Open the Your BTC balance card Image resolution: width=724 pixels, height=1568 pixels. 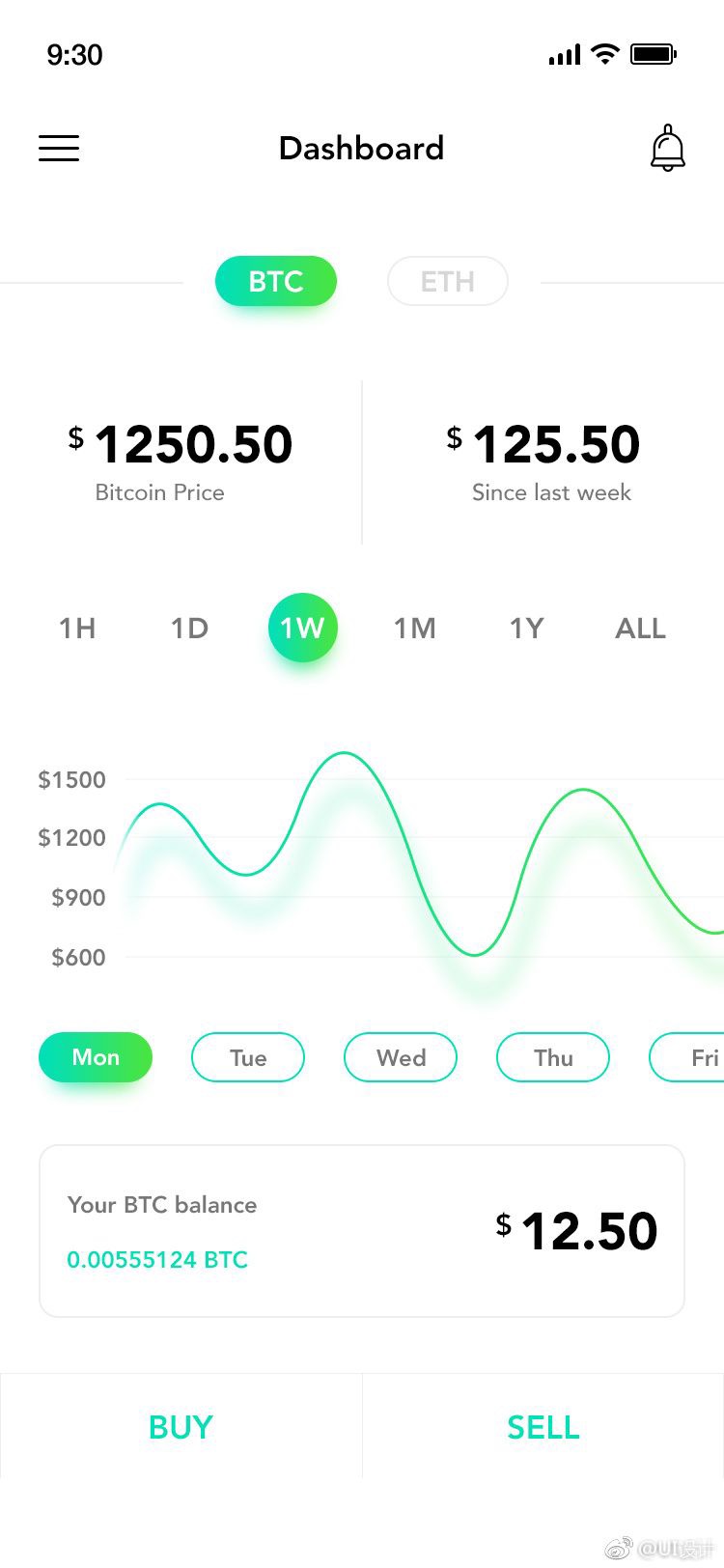point(362,1231)
